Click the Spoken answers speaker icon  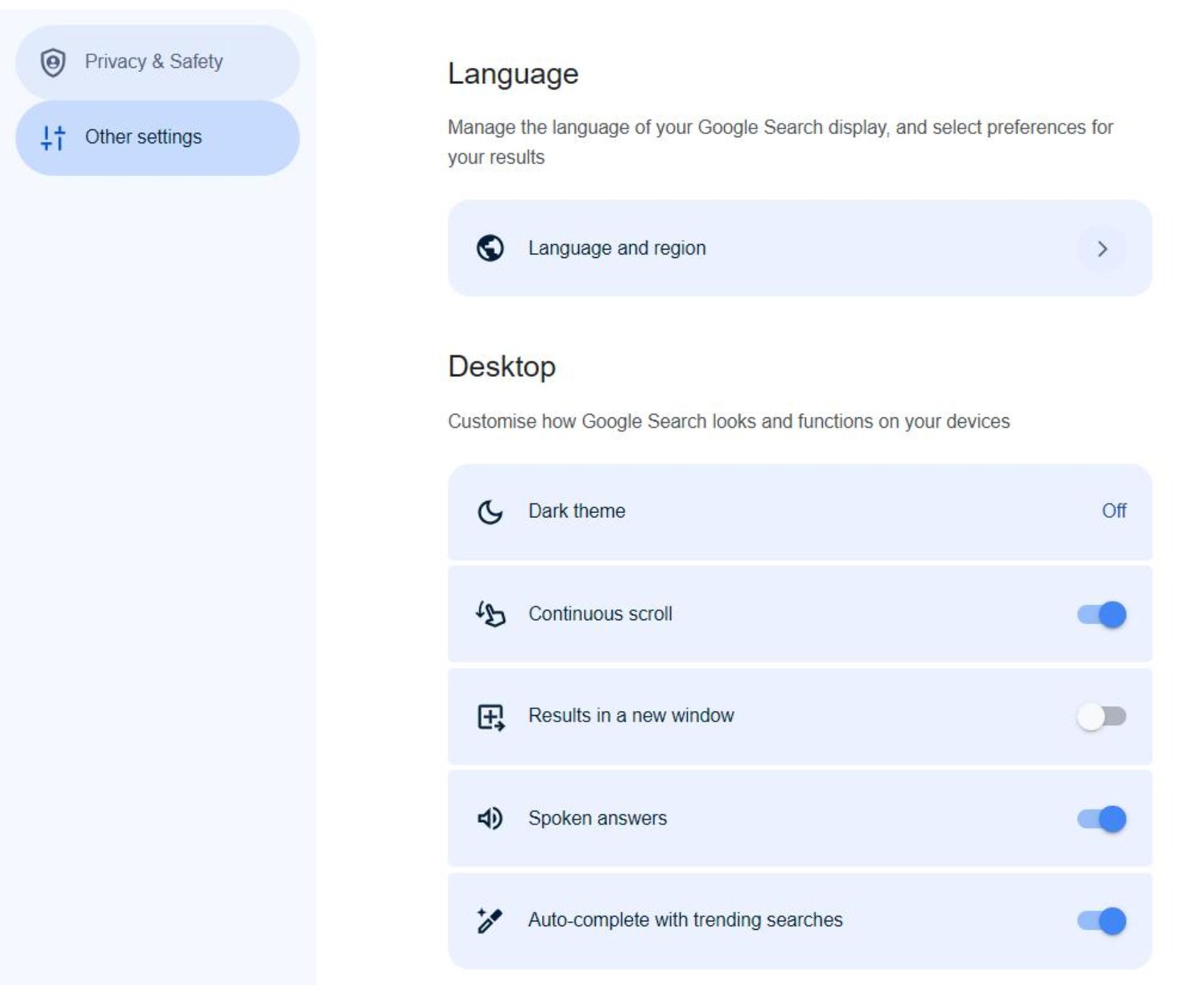[490, 818]
